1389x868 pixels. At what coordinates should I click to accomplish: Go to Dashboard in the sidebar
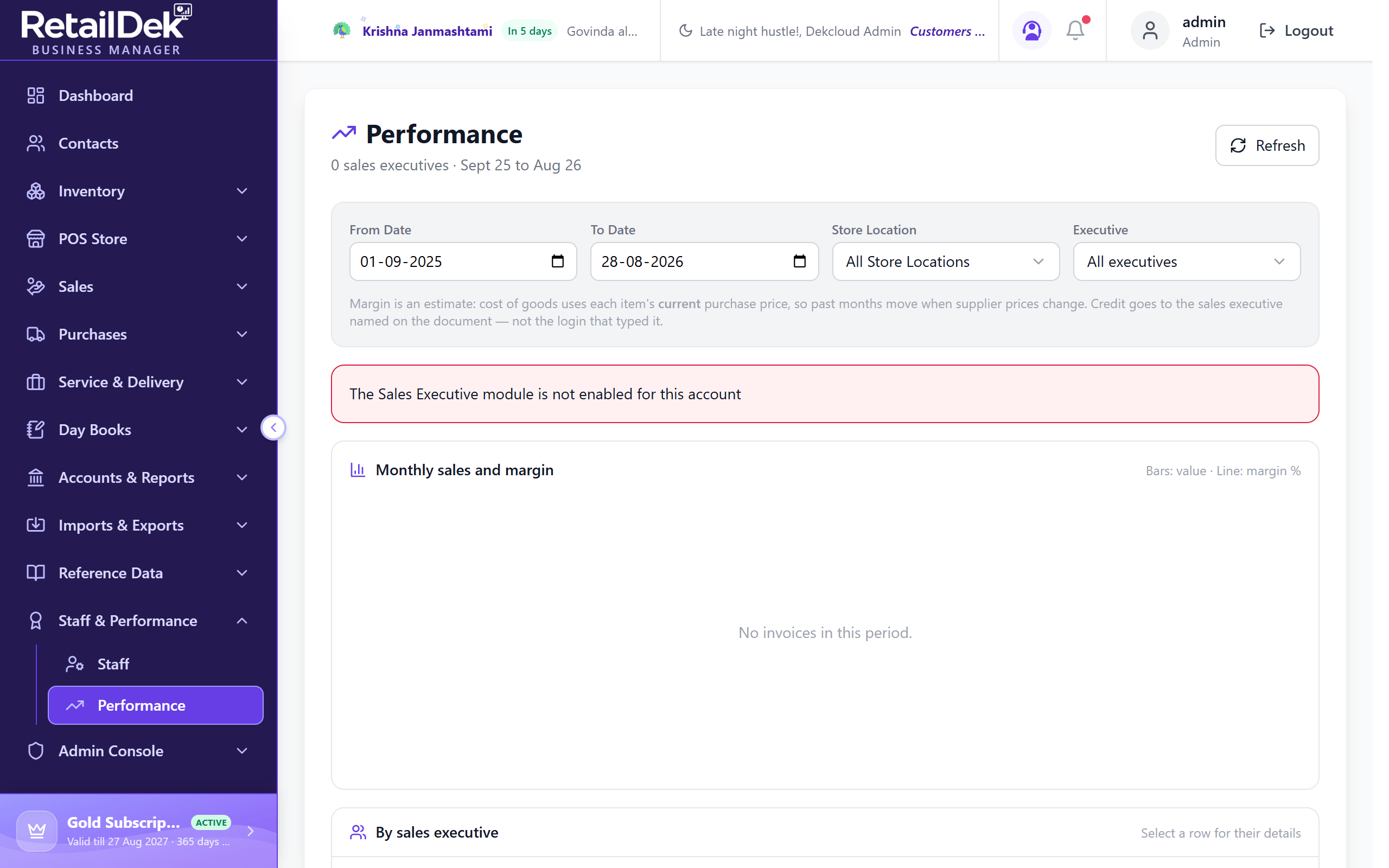click(x=138, y=95)
